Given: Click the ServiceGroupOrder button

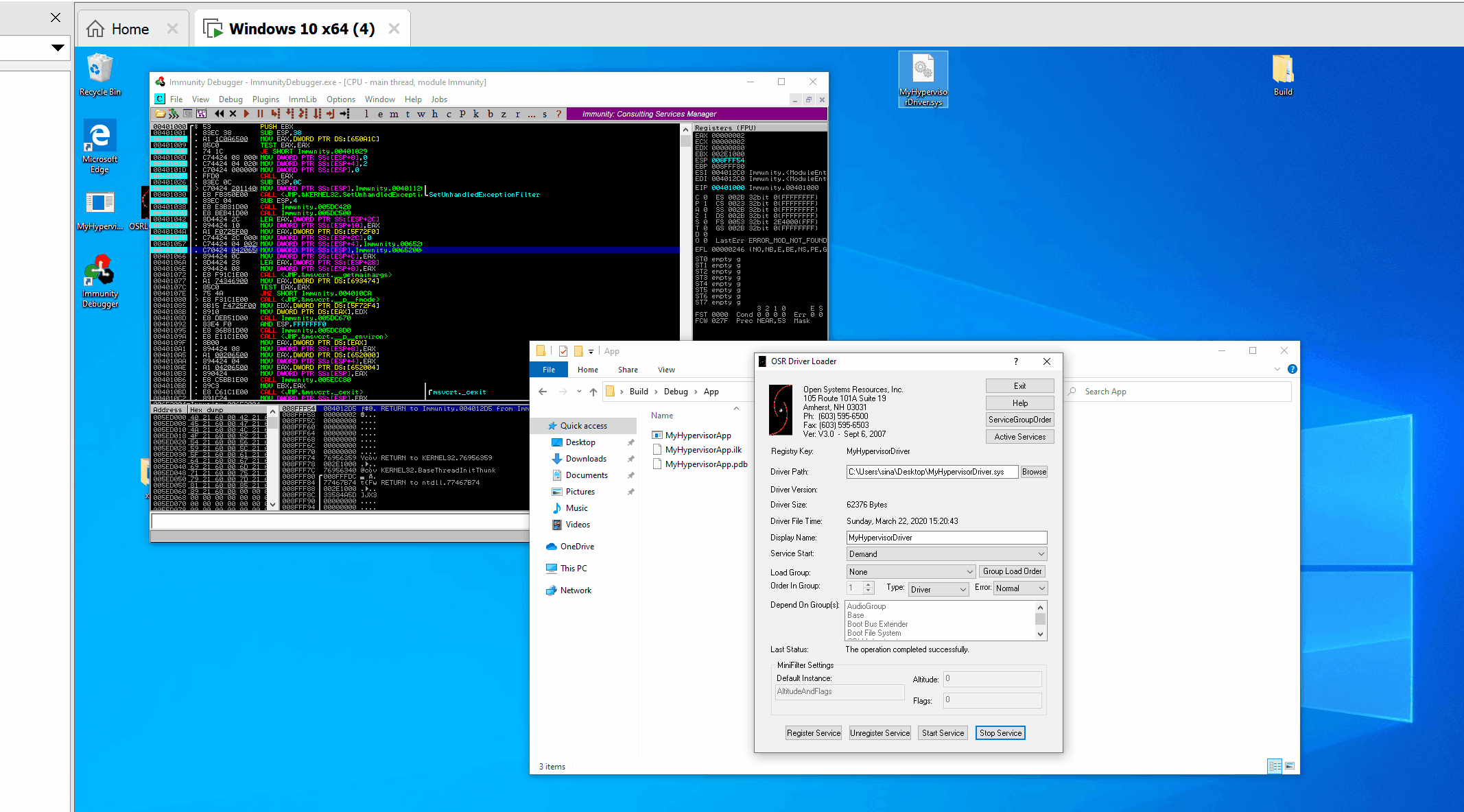Looking at the screenshot, I should click(x=1019, y=420).
